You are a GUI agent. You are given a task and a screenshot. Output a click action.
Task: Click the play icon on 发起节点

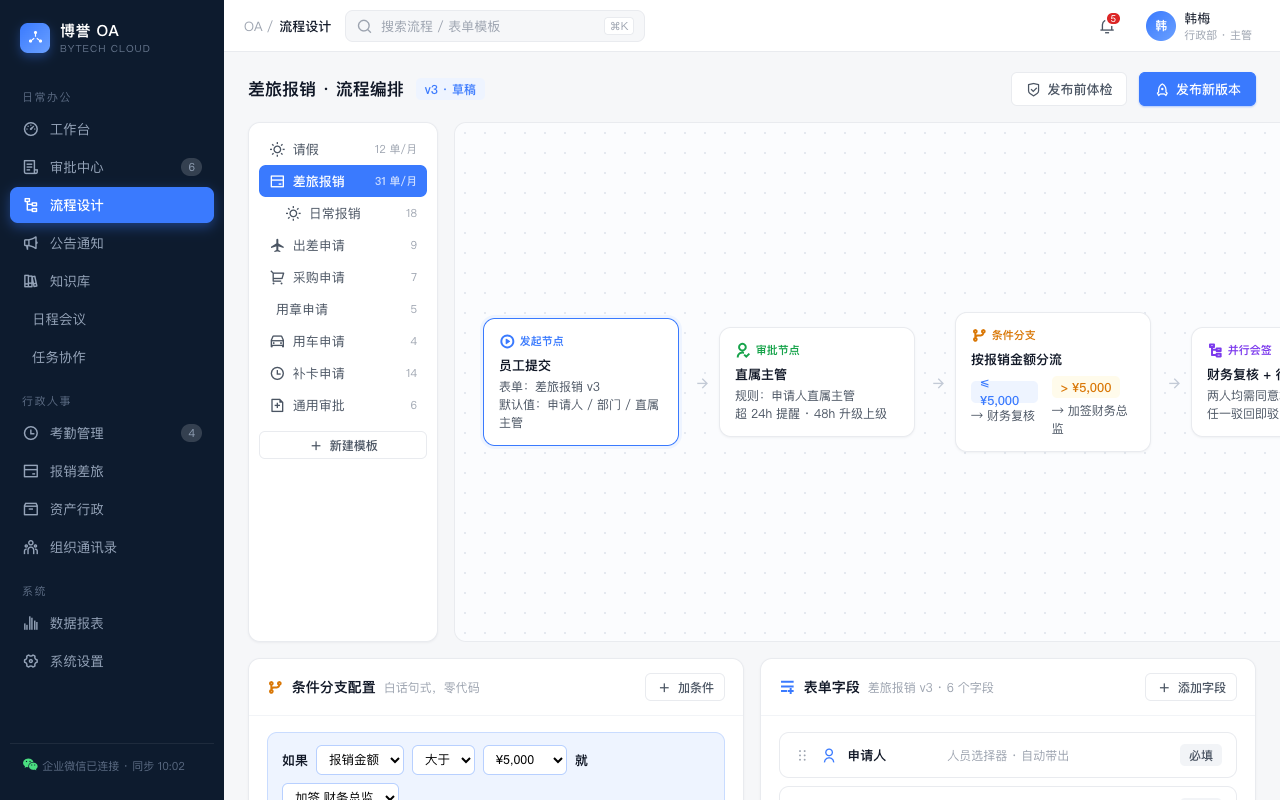click(x=507, y=341)
